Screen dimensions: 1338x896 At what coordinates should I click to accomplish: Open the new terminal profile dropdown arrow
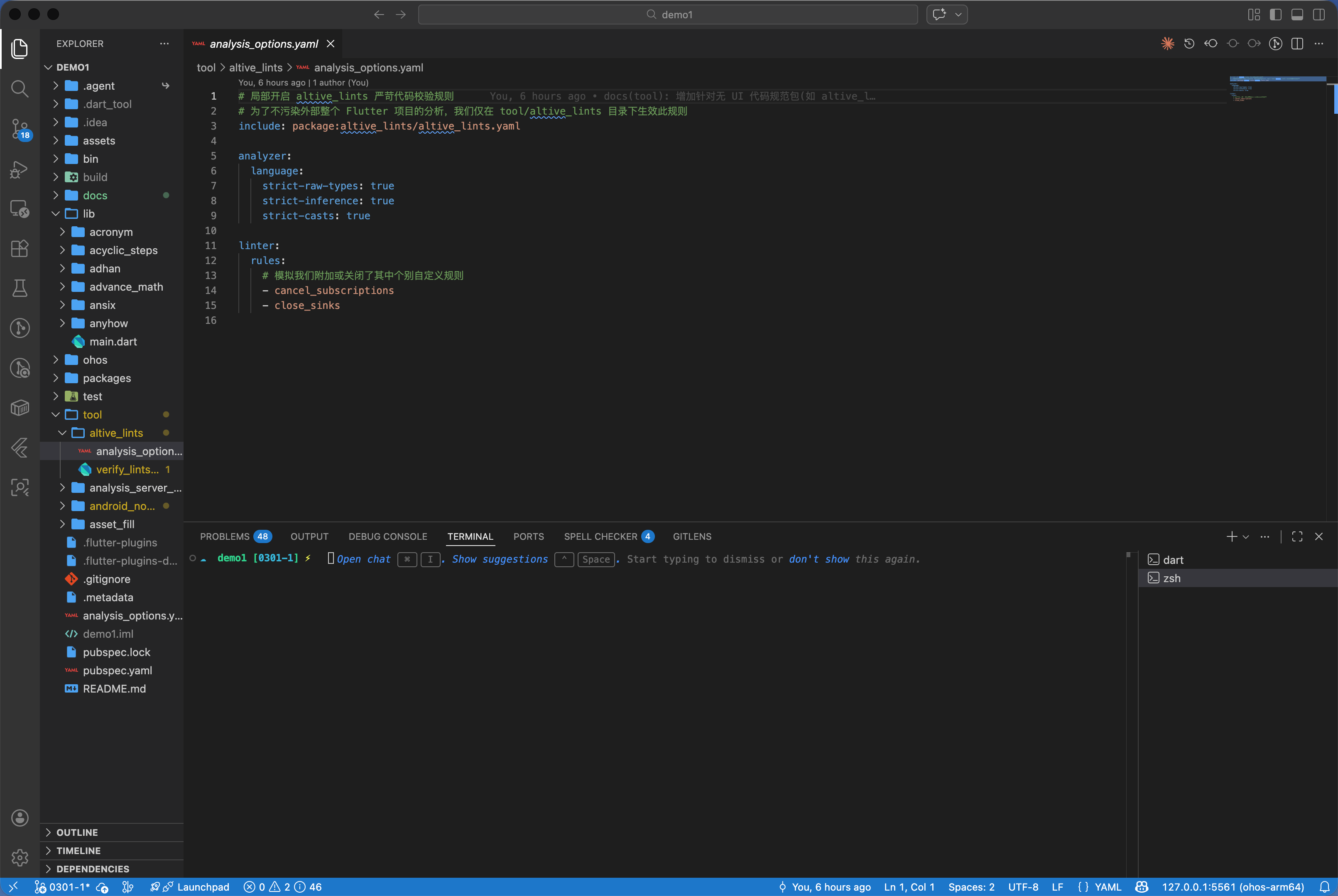(1246, 536)
